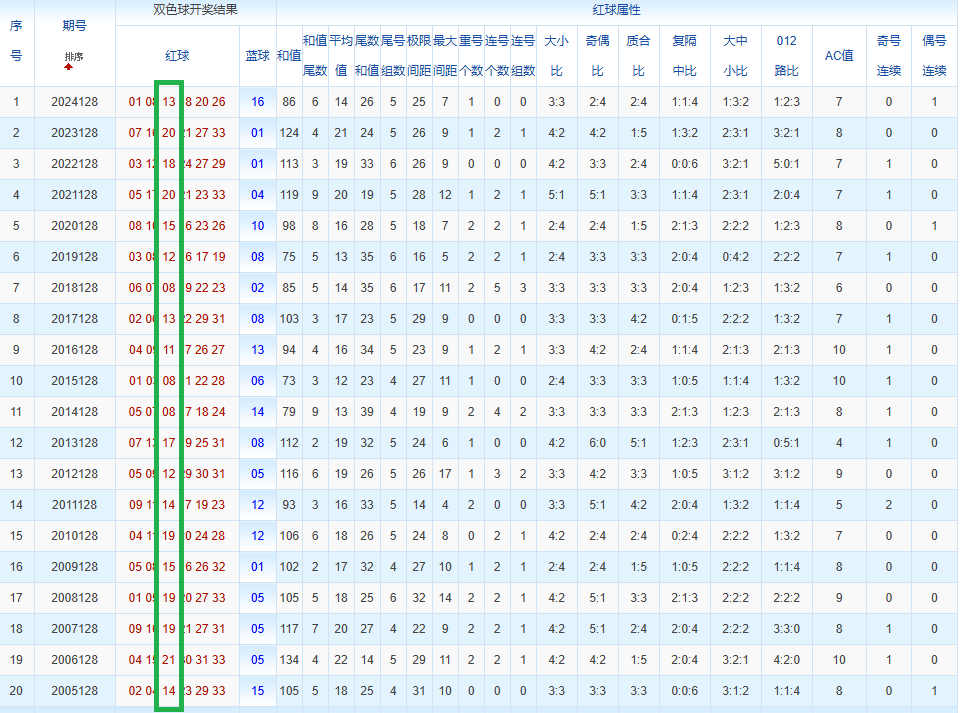963x713 pixels.
Task: Click the 期号 column header
Action: tap(74, 26)
